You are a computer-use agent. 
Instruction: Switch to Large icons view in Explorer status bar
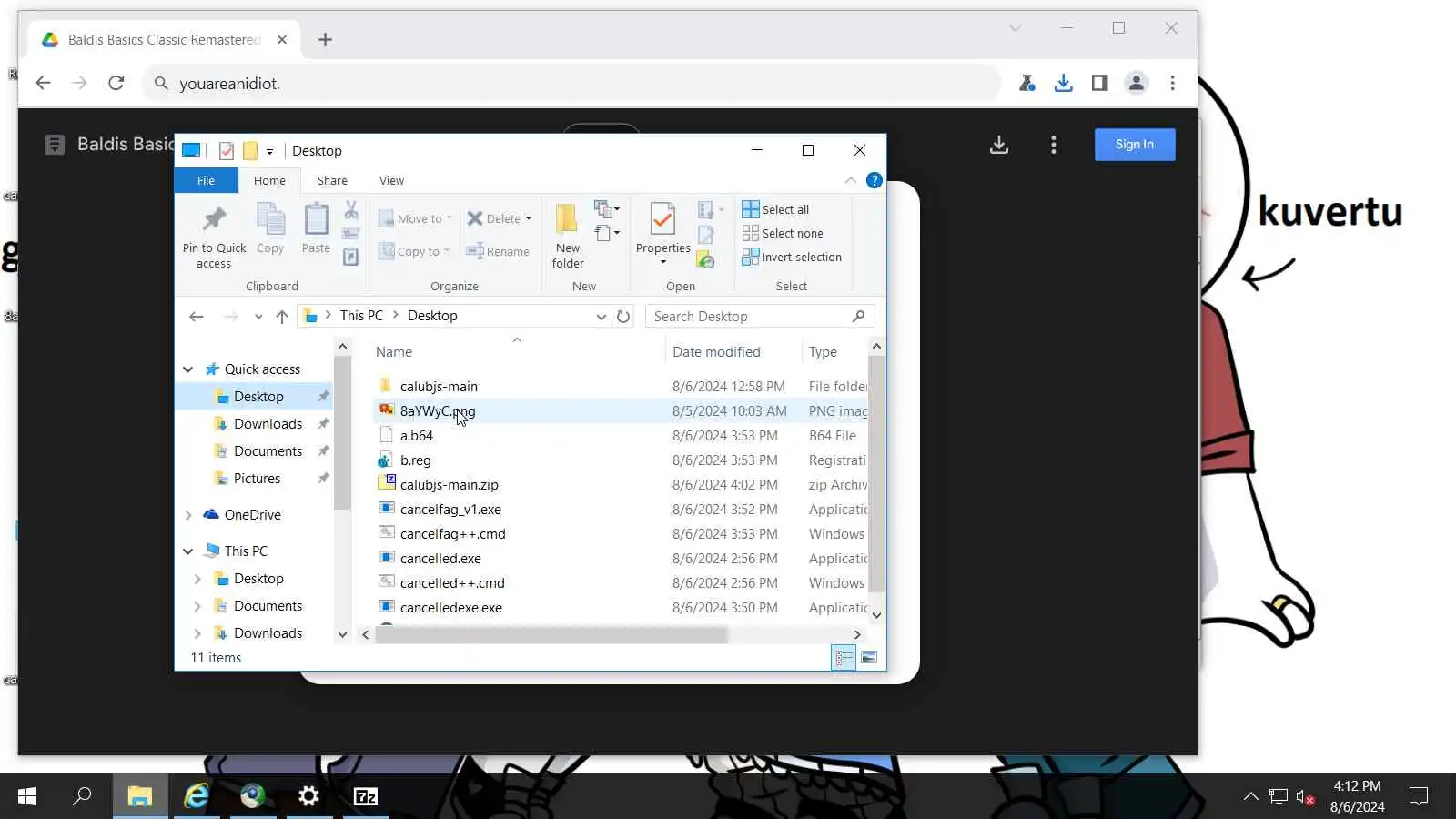[869, 657]
